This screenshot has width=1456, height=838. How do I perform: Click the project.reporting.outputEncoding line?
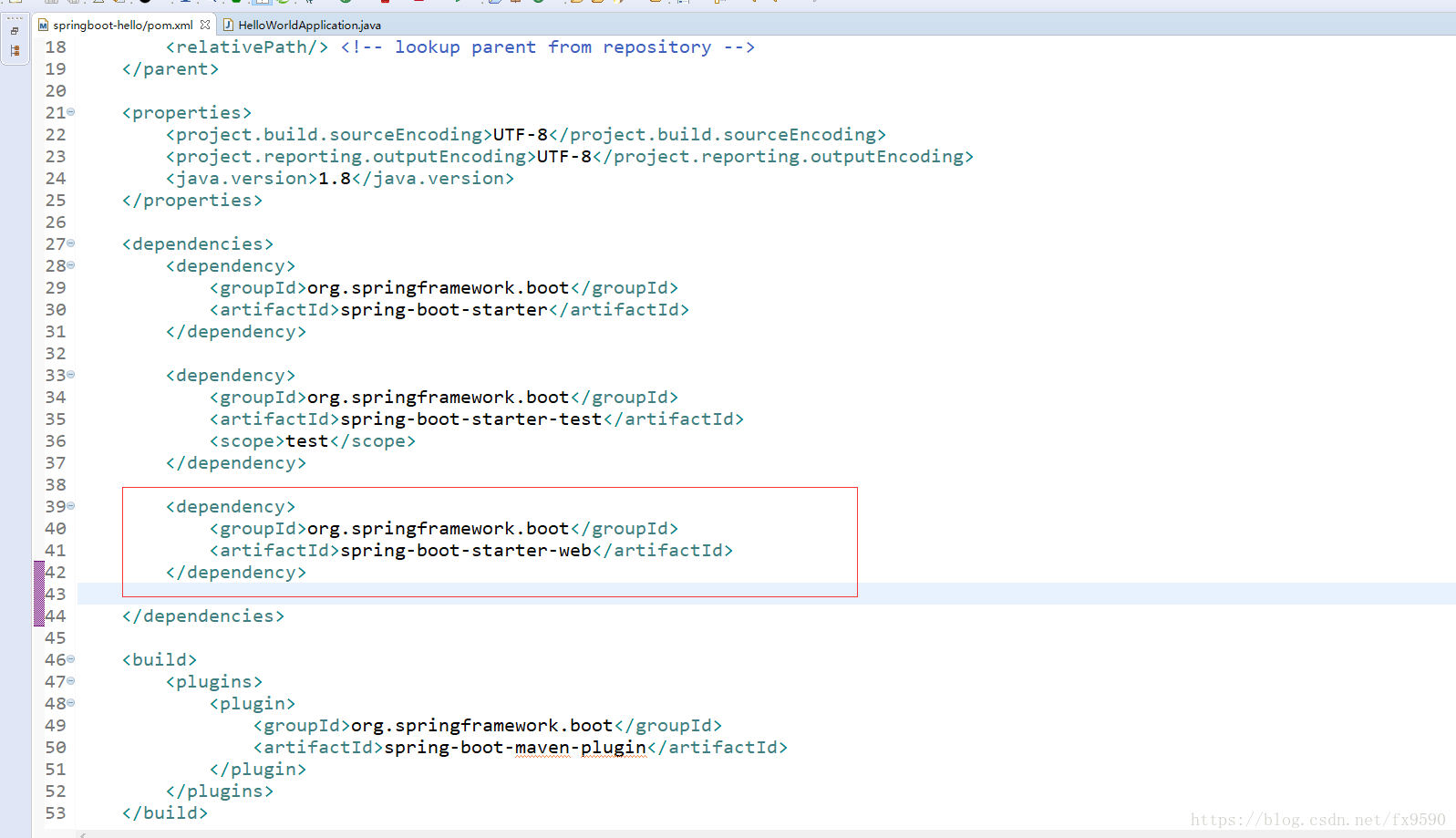pyautogui.click(x=570, y=157)
